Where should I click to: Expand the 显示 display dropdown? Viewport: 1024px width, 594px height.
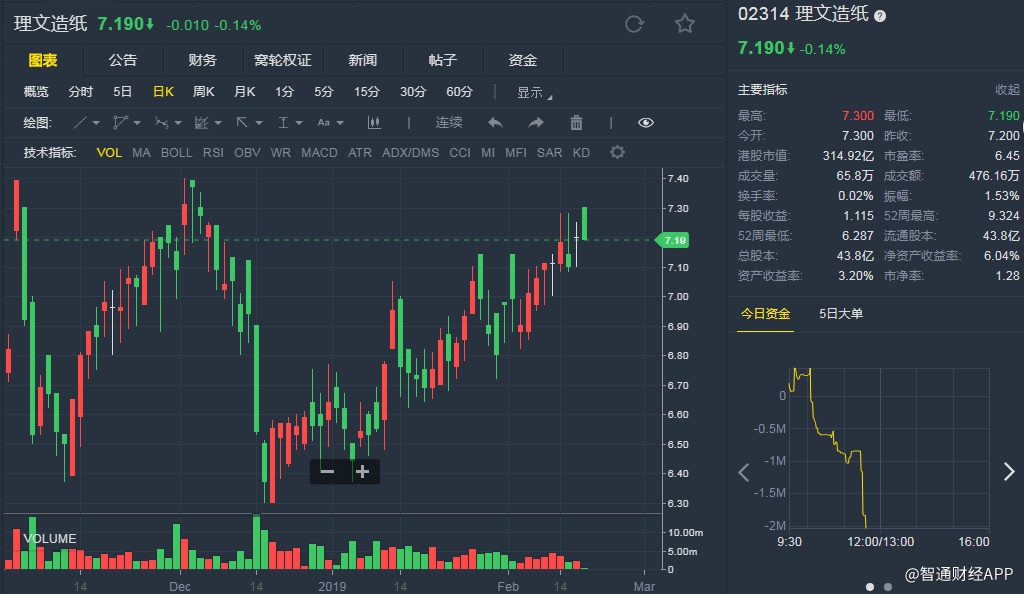tap(534, 92)
